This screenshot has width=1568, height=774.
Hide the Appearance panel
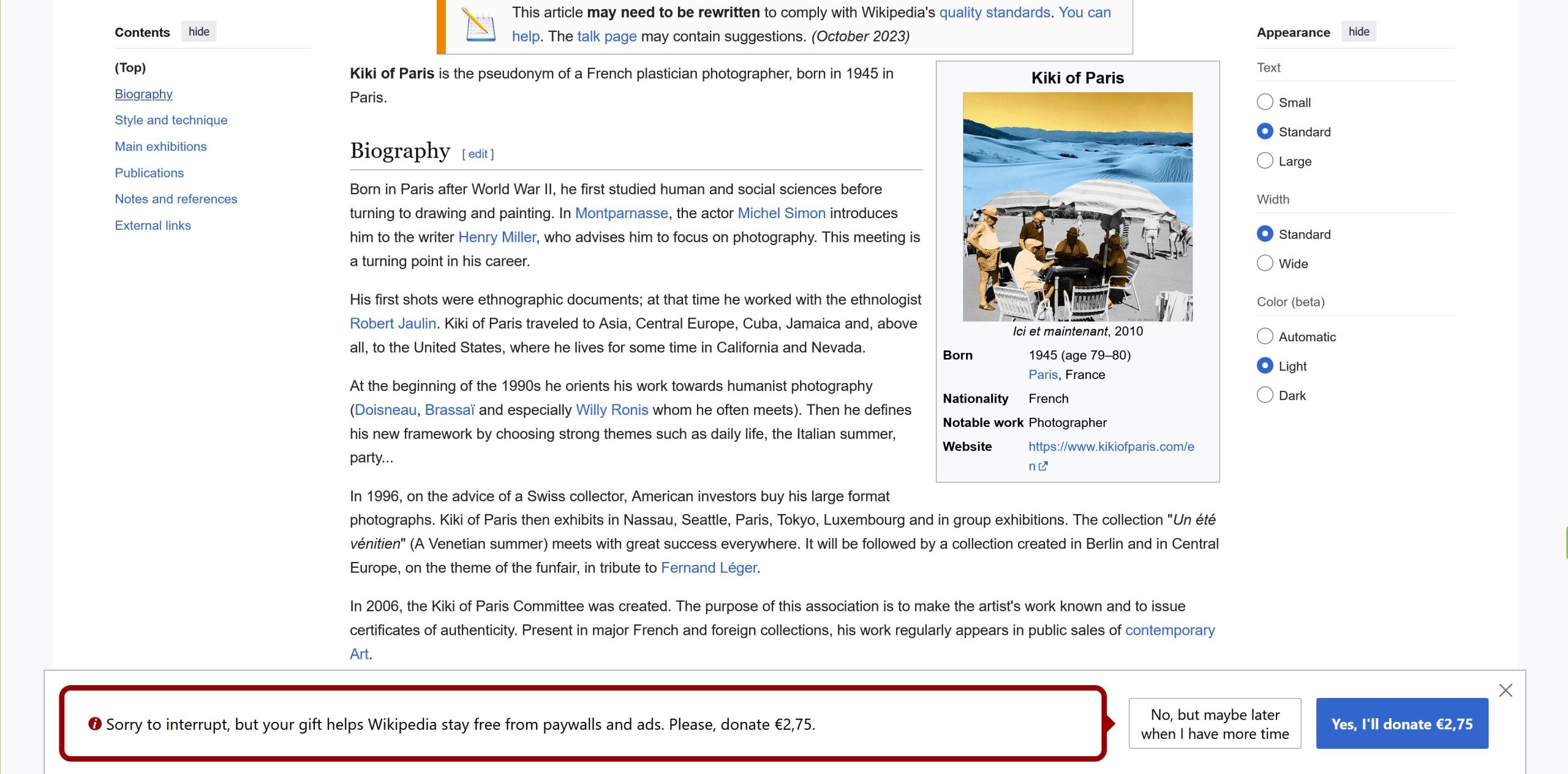(1359, 32)
